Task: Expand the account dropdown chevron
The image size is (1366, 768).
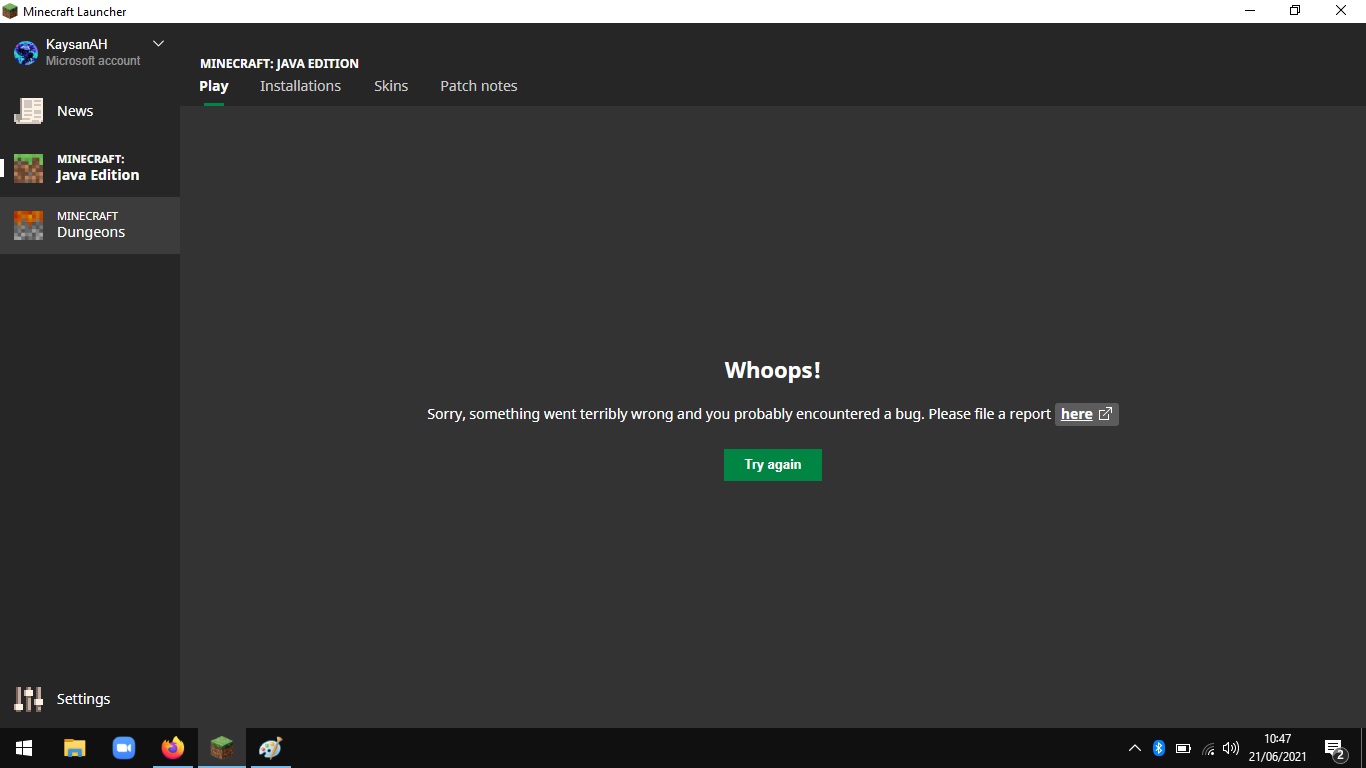Action: pyautogui.click(x=158, y=44)
